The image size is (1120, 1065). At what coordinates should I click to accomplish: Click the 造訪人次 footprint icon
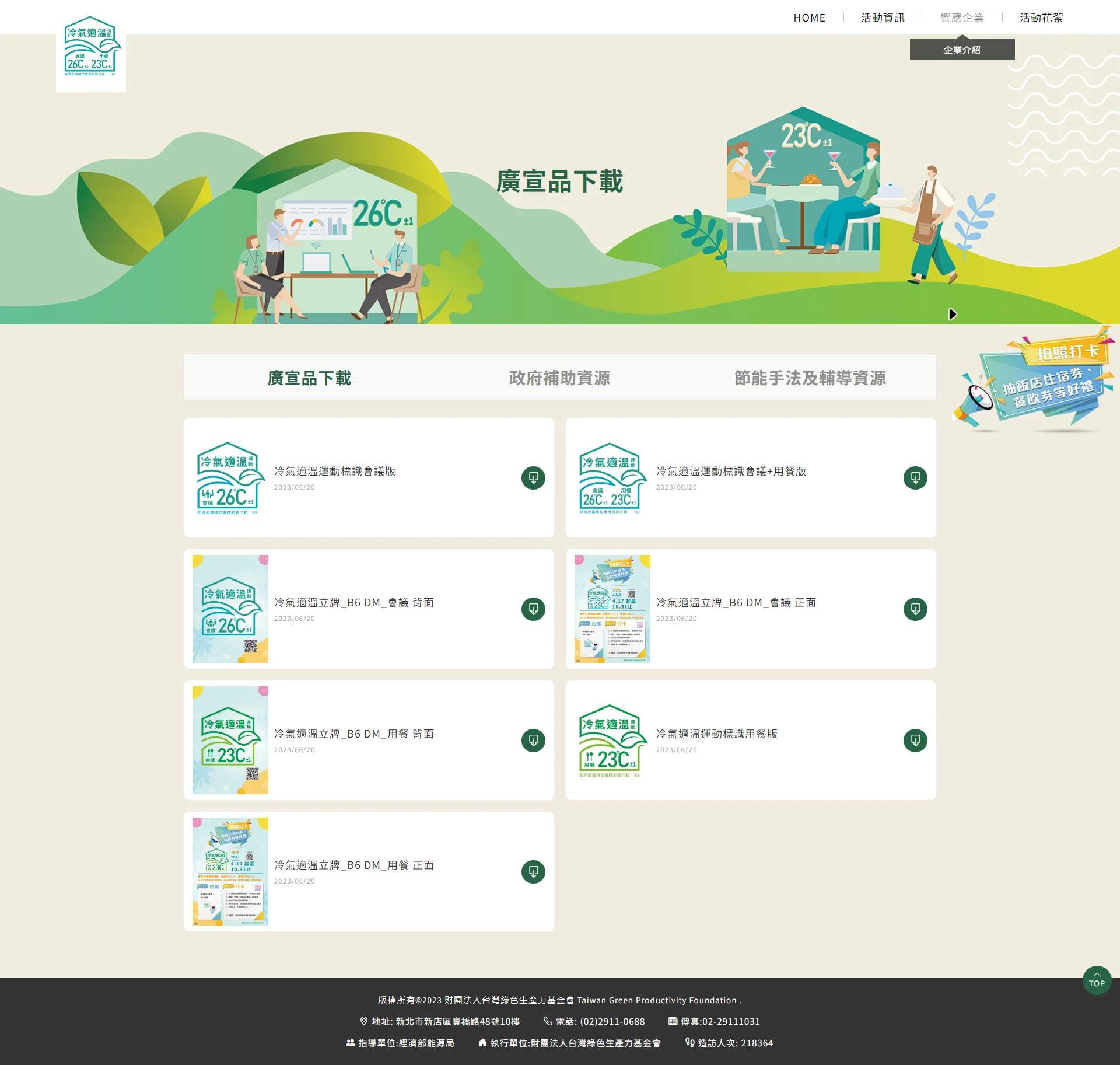coord(690,1042)
